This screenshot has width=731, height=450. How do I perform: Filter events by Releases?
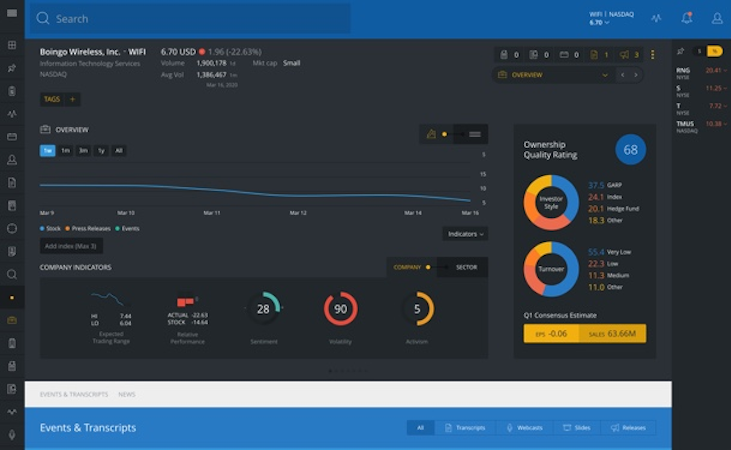[628, 428]
